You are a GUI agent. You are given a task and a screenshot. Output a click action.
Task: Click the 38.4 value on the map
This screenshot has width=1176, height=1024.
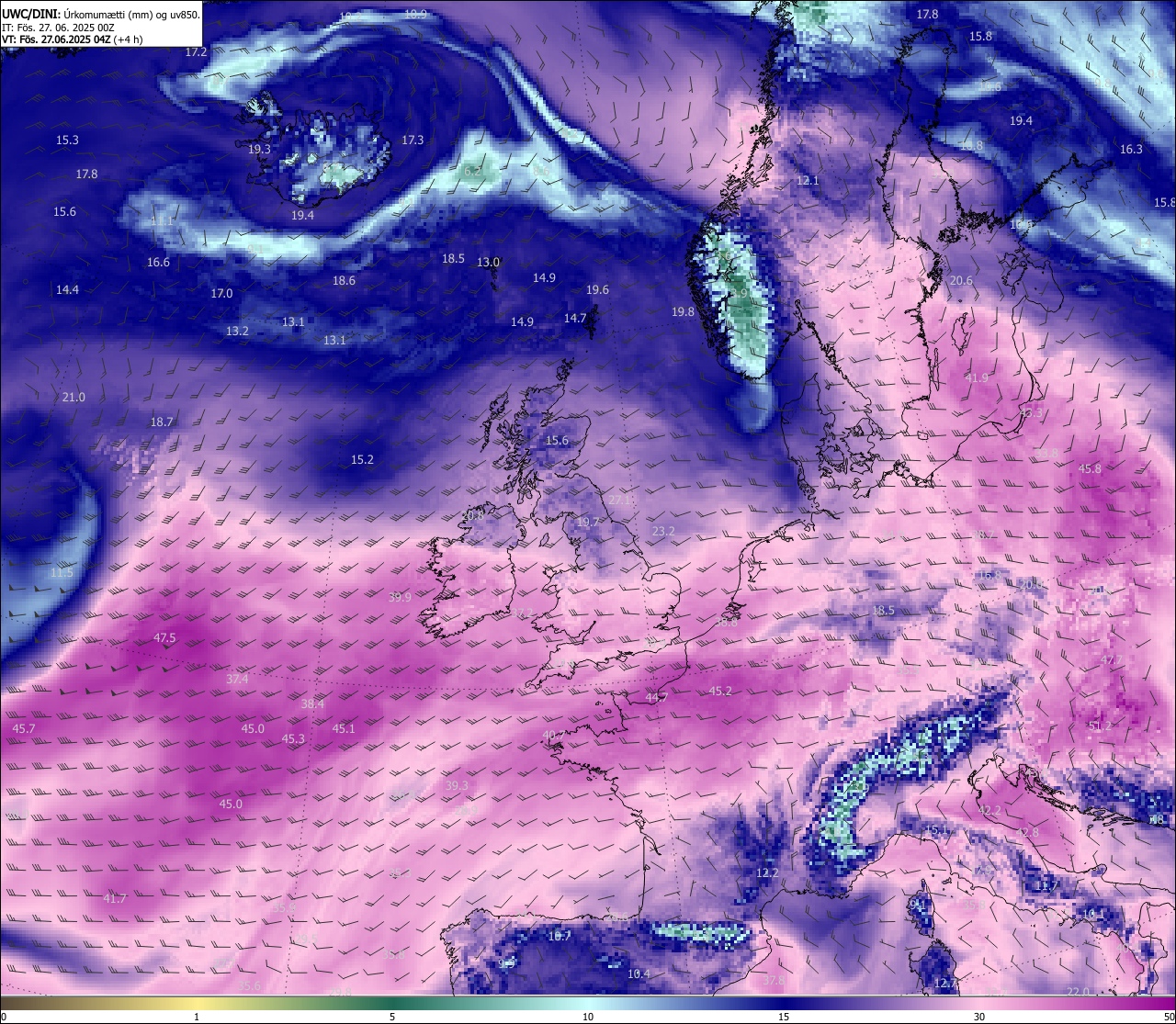pyautogui.click(x=312, y=704)
